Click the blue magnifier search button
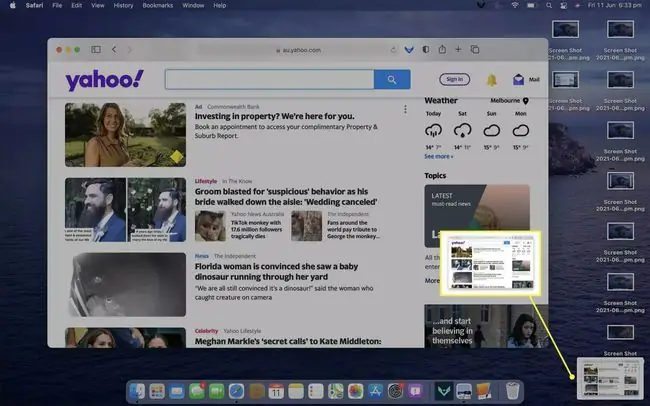 point(392,79)
